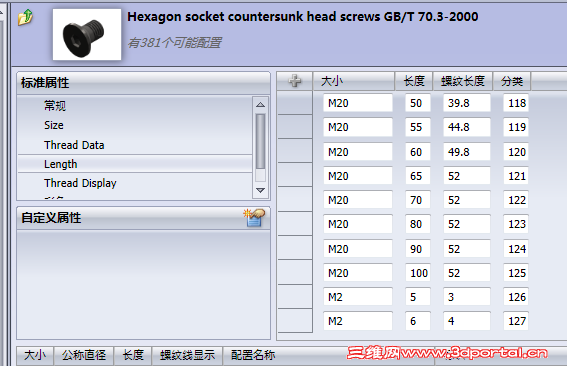The image size is (567, 366).
Task: Select 常规 in standard properties list
Action: click(55, 106)
